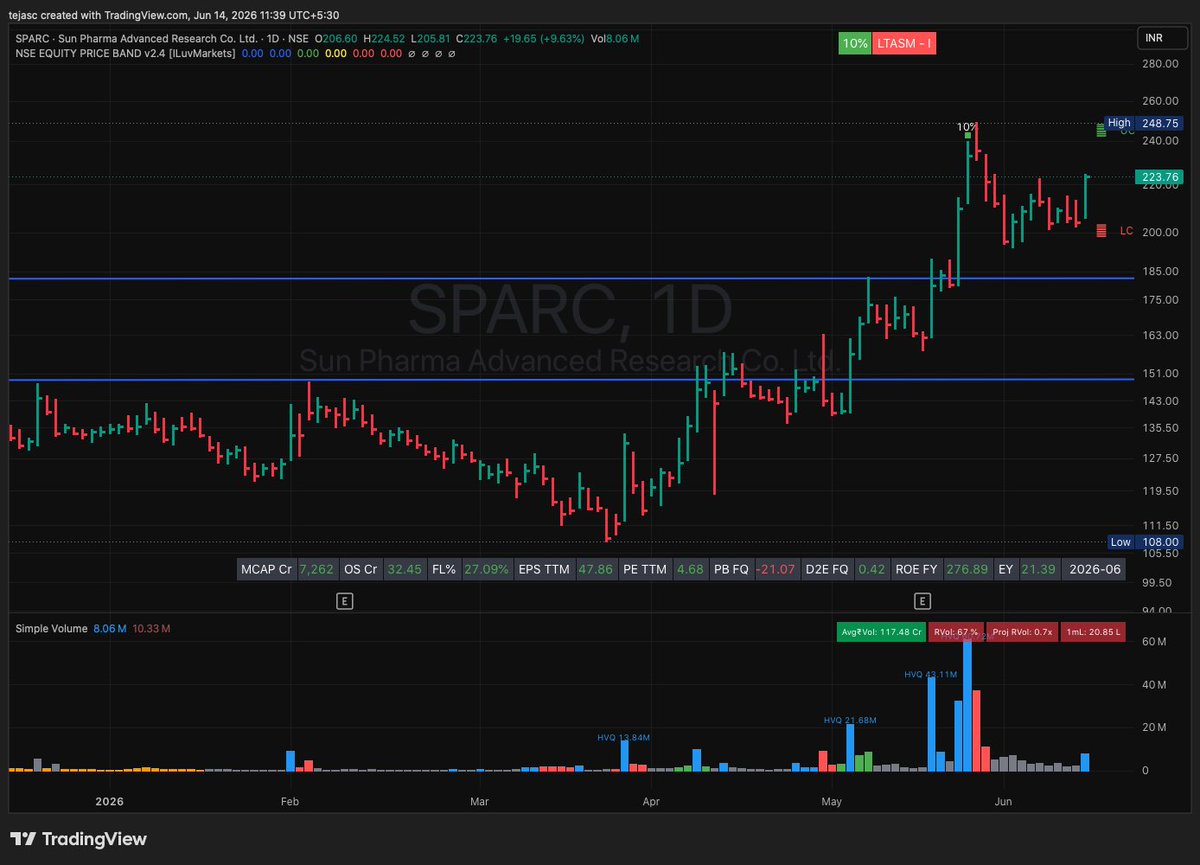Click the upper blue horizontal line at 182
Viewport: 1200px width, 865px height.
coord(570,278)
